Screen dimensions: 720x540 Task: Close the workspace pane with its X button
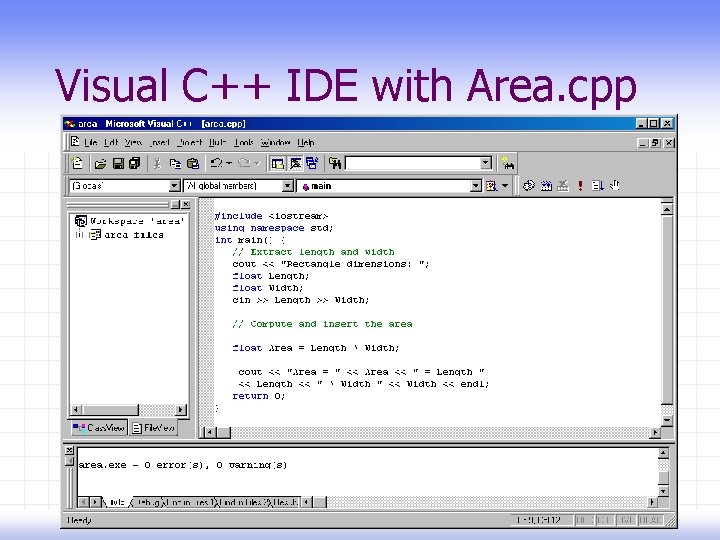(x=186, y=204)
